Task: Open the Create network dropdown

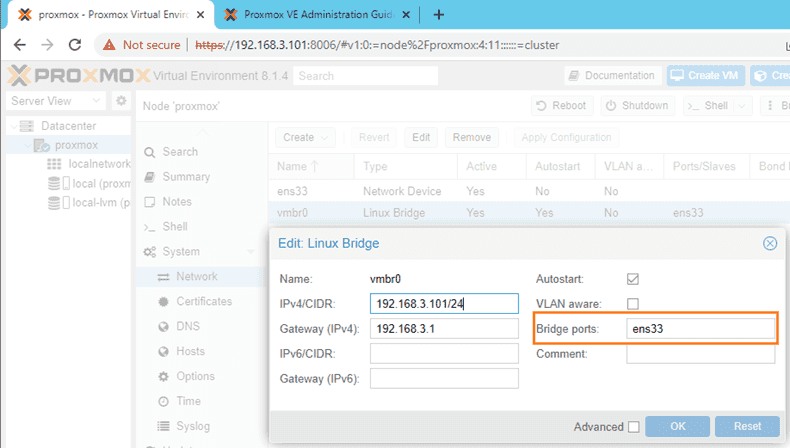Action: [x=305, y=137]
